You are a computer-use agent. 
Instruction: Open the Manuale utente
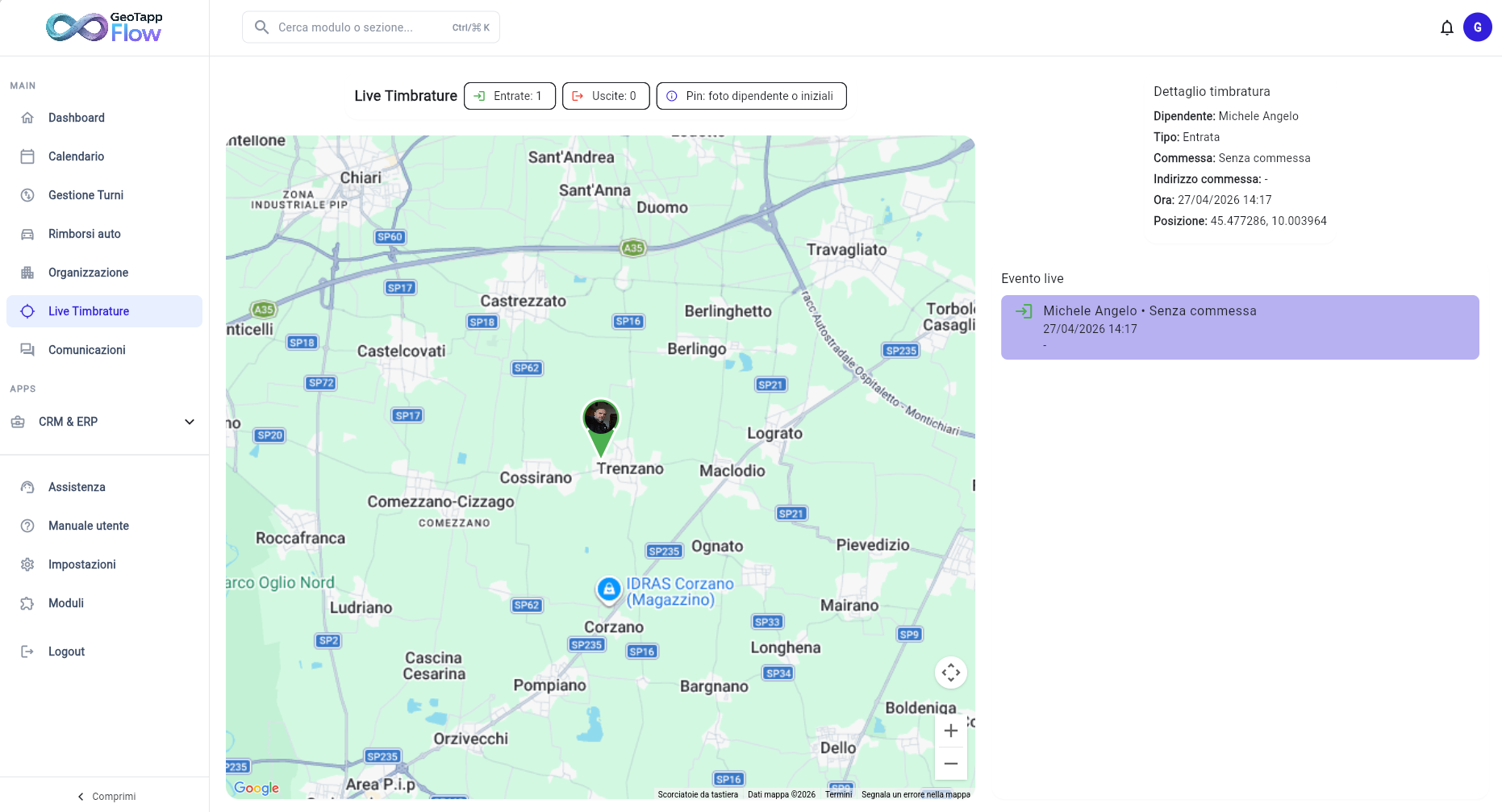coord(89,526)
